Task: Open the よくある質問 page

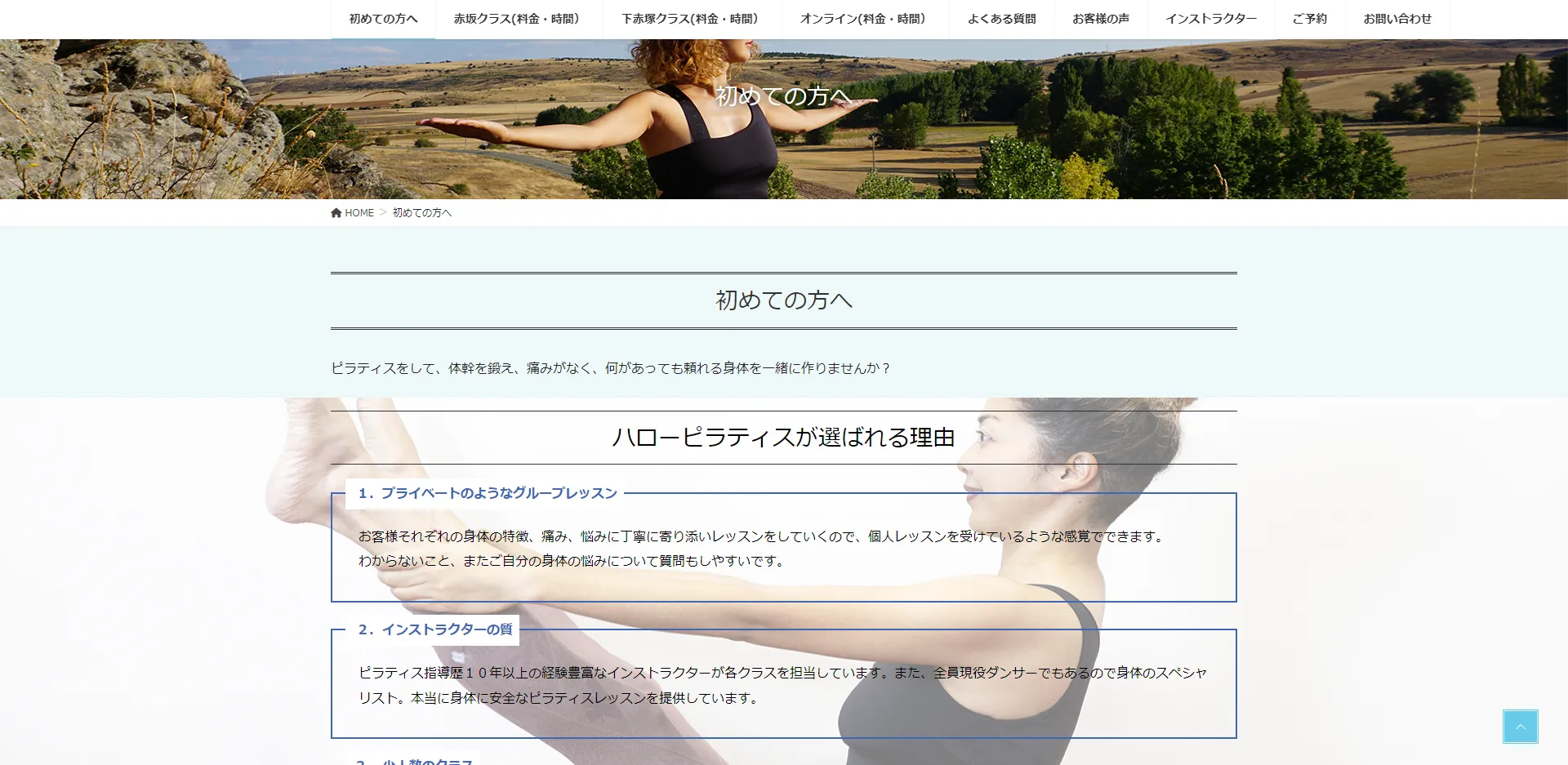Action: (x=1001, y=19)
